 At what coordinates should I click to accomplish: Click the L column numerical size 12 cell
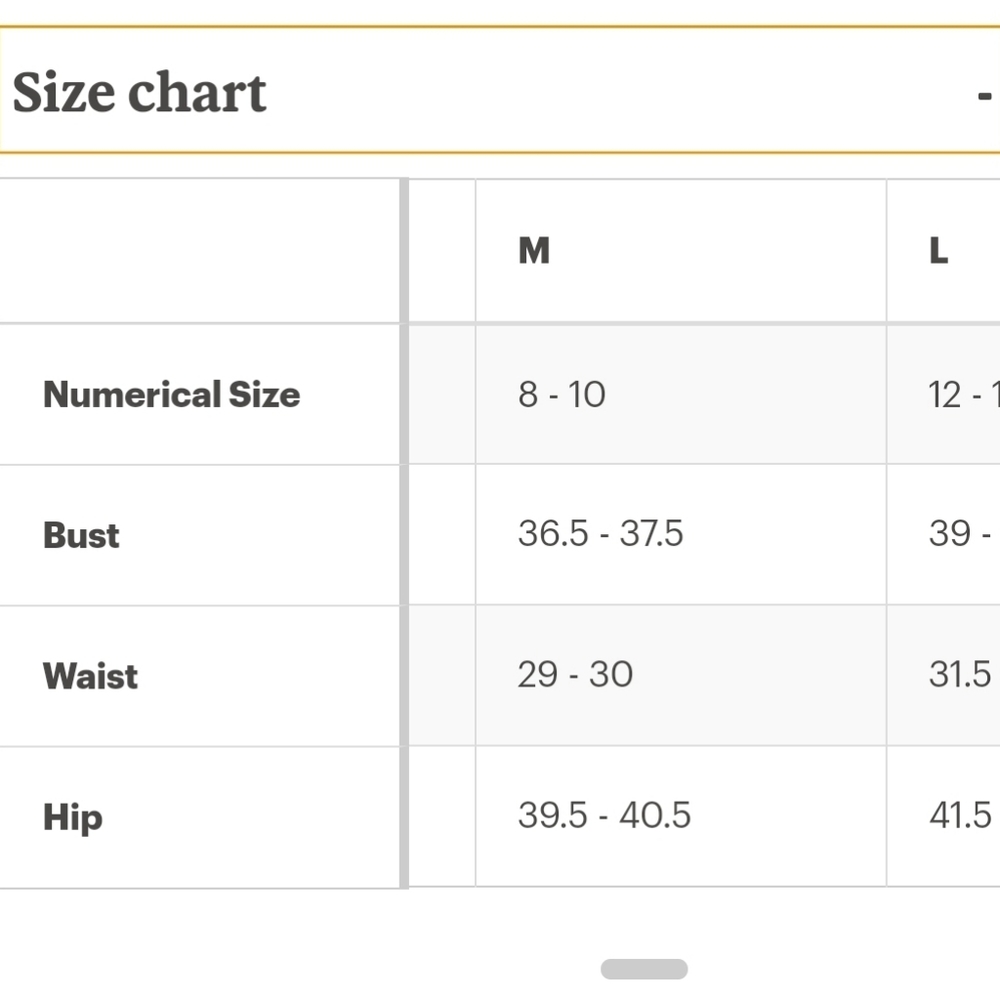(964, 394)
